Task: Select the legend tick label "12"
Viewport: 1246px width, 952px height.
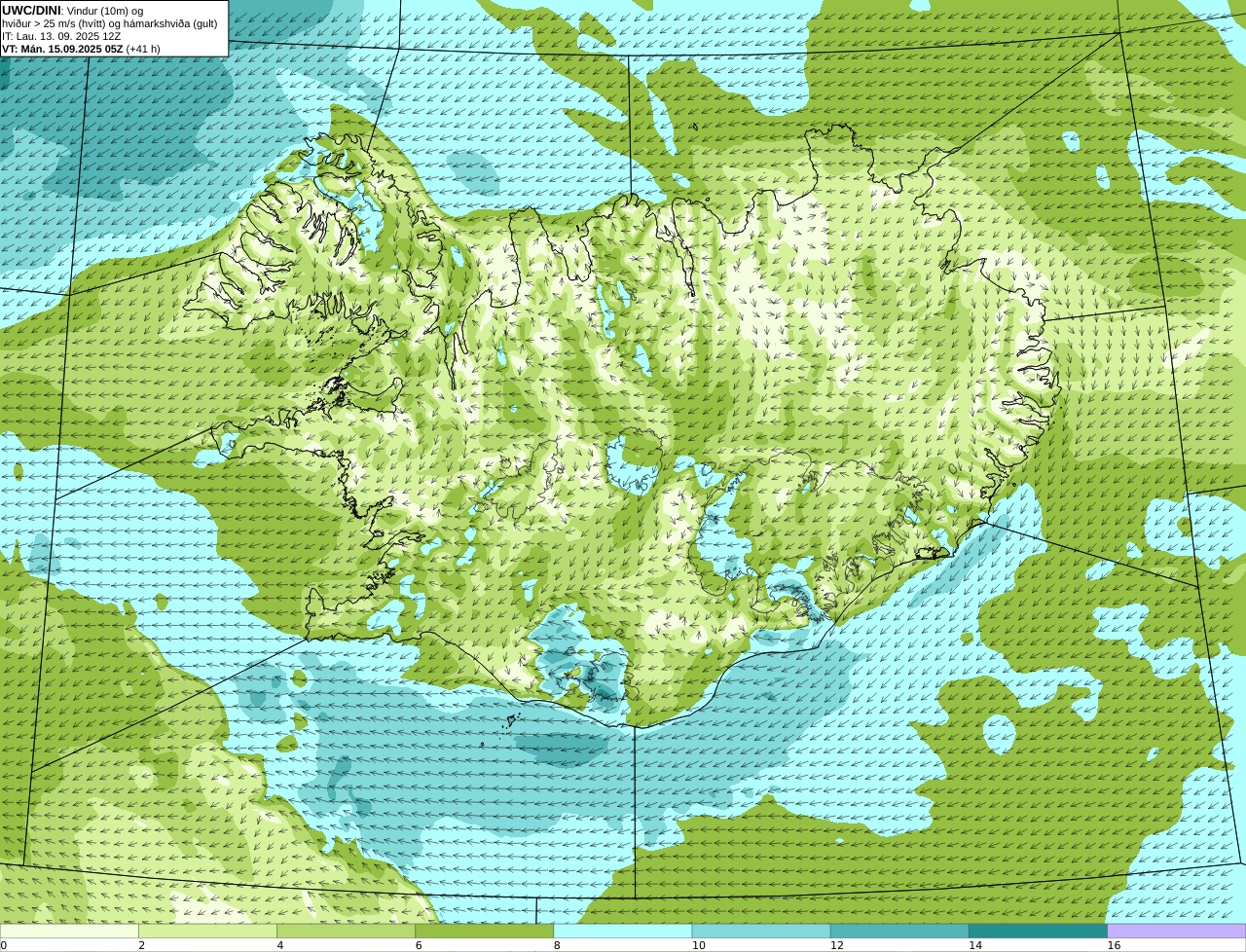Action: (x=836, y=945)
